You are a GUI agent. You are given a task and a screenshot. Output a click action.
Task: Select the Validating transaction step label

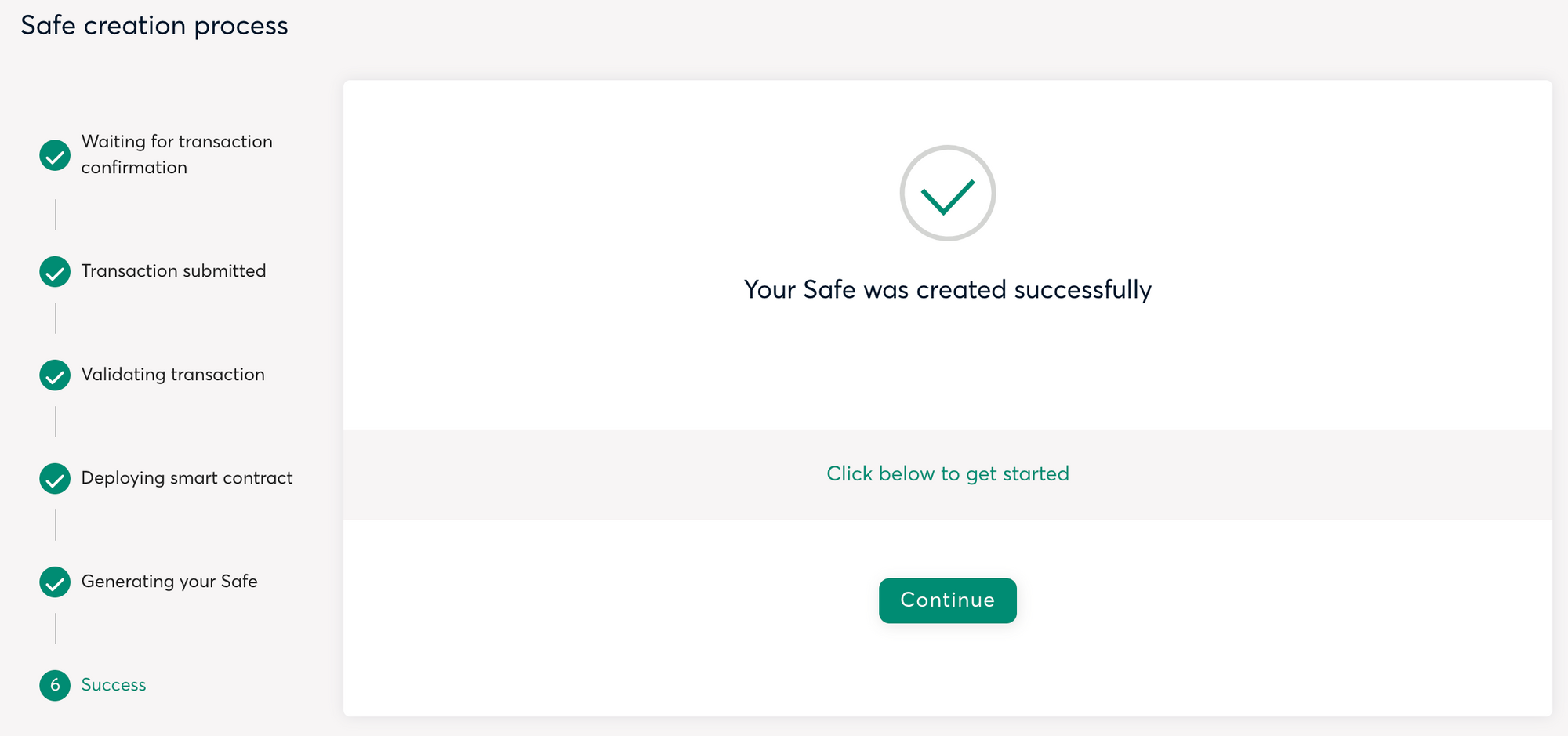tap(172, 374)
